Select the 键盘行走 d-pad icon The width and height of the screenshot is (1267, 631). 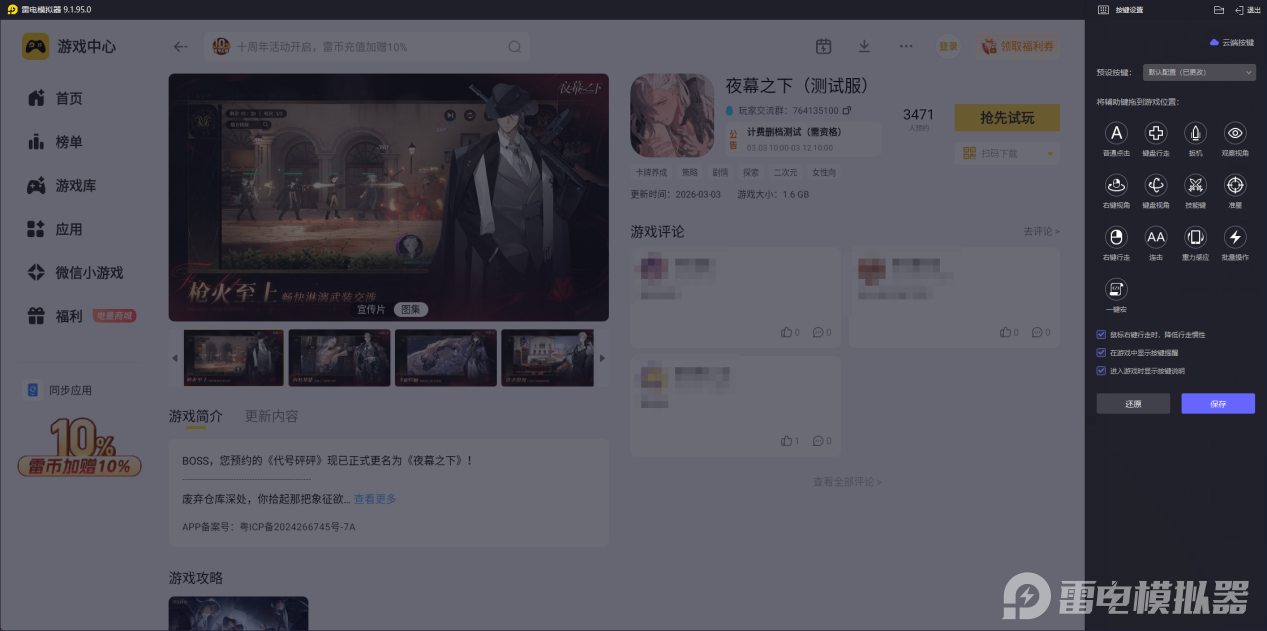pyautogui.click(x=1156, y=133)
